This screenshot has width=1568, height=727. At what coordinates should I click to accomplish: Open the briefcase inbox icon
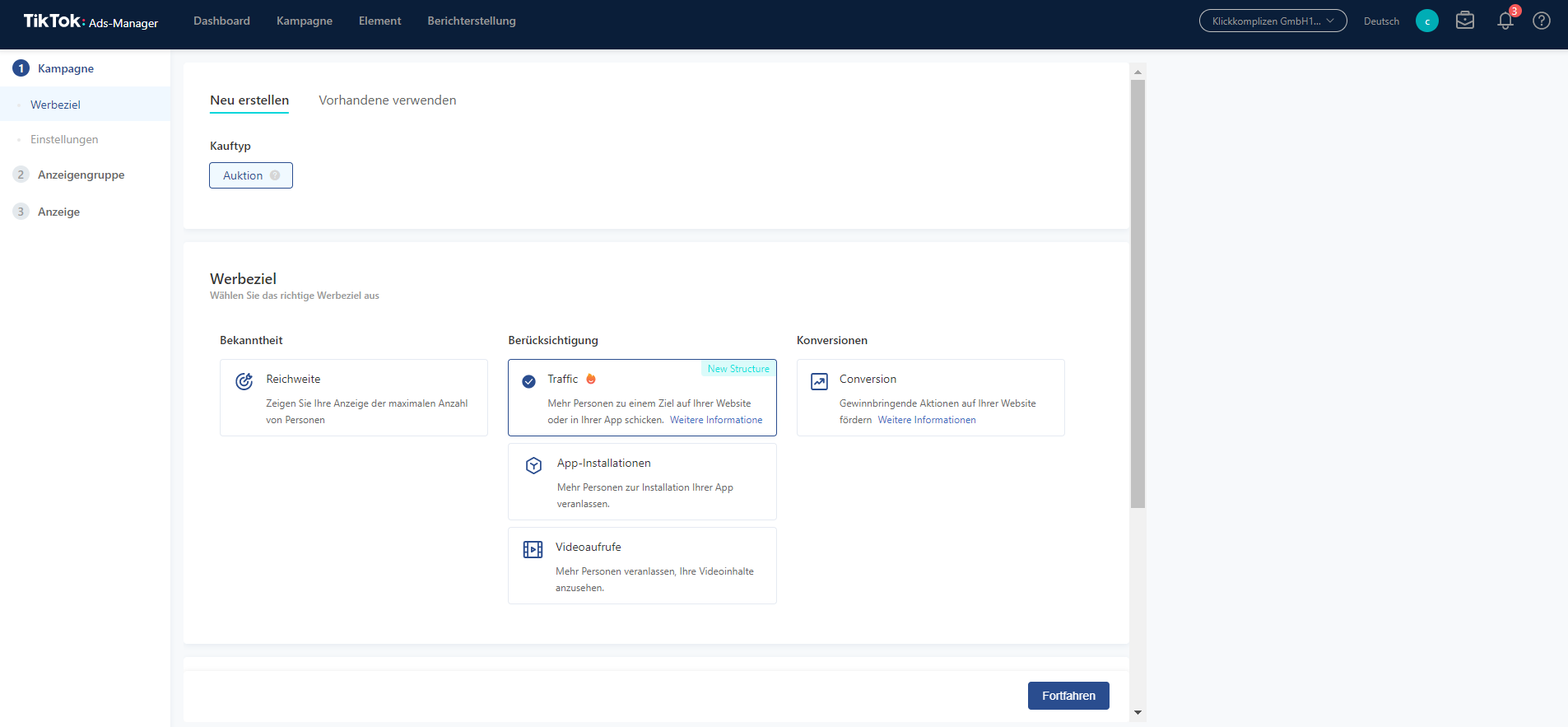pyautogui.click(x=1465, y=21)
